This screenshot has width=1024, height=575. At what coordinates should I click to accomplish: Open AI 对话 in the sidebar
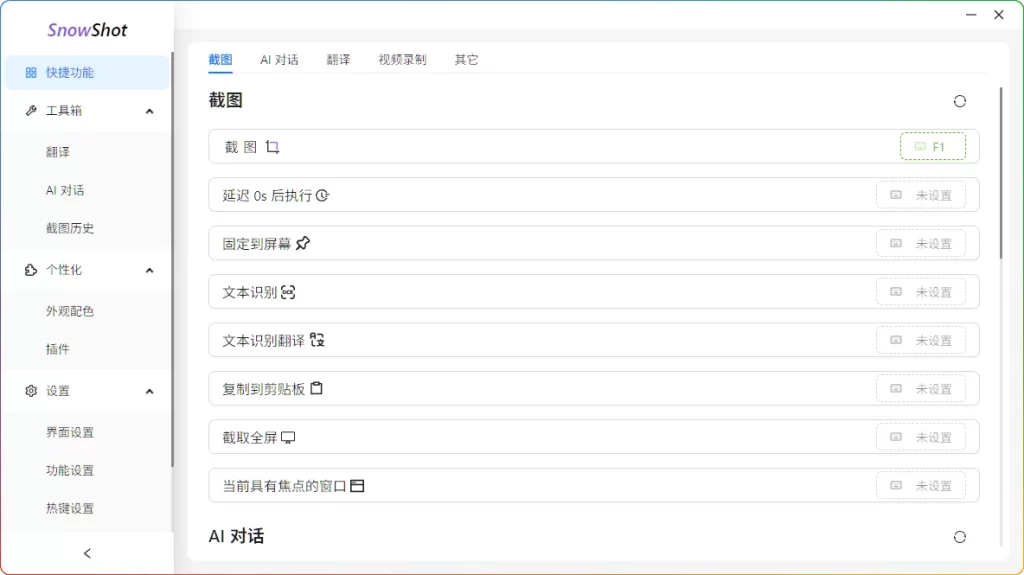(87, 190)
